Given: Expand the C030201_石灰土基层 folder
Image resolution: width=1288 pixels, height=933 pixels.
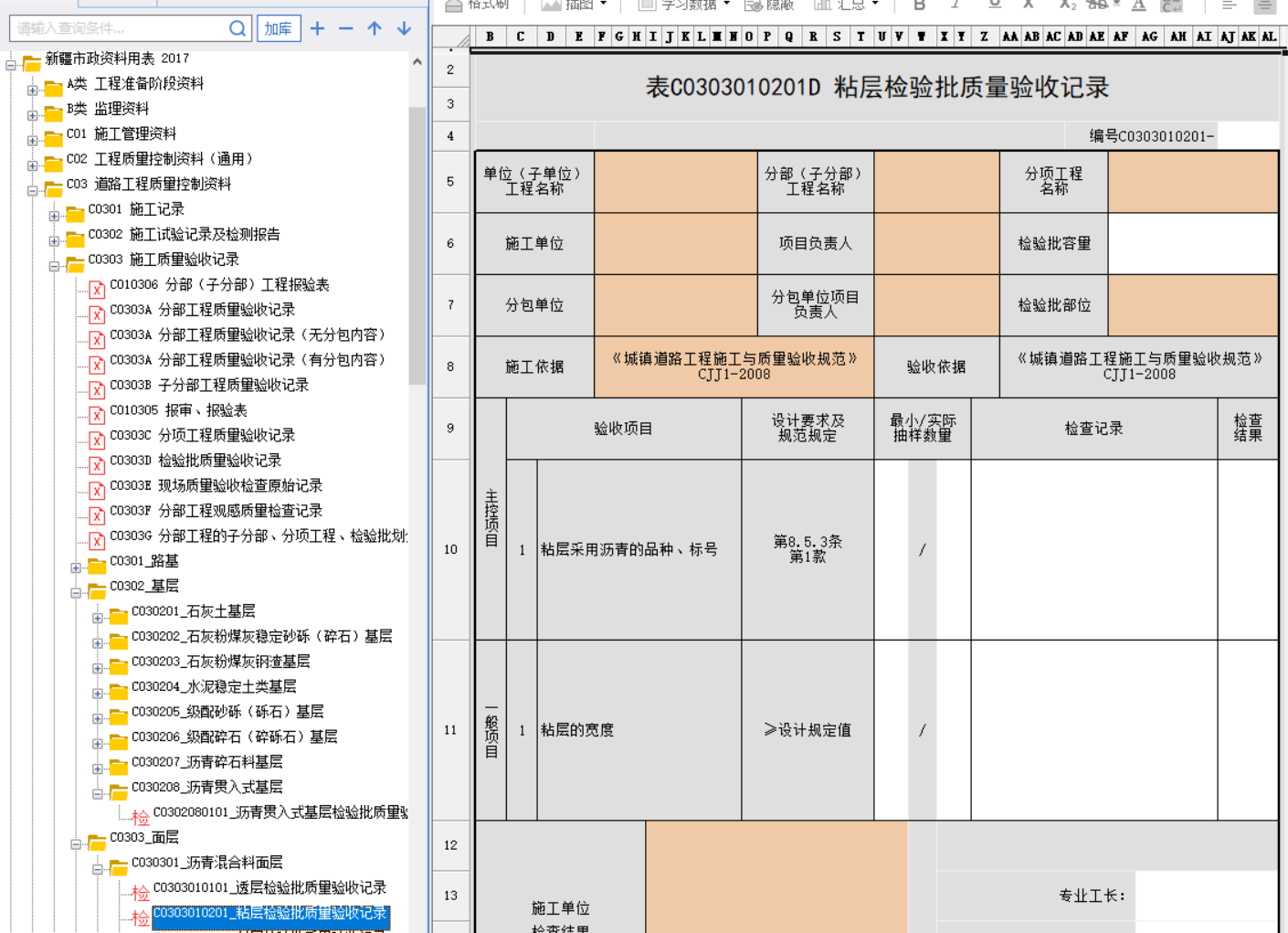Looking at the screenshot, I should pos(98,618).
